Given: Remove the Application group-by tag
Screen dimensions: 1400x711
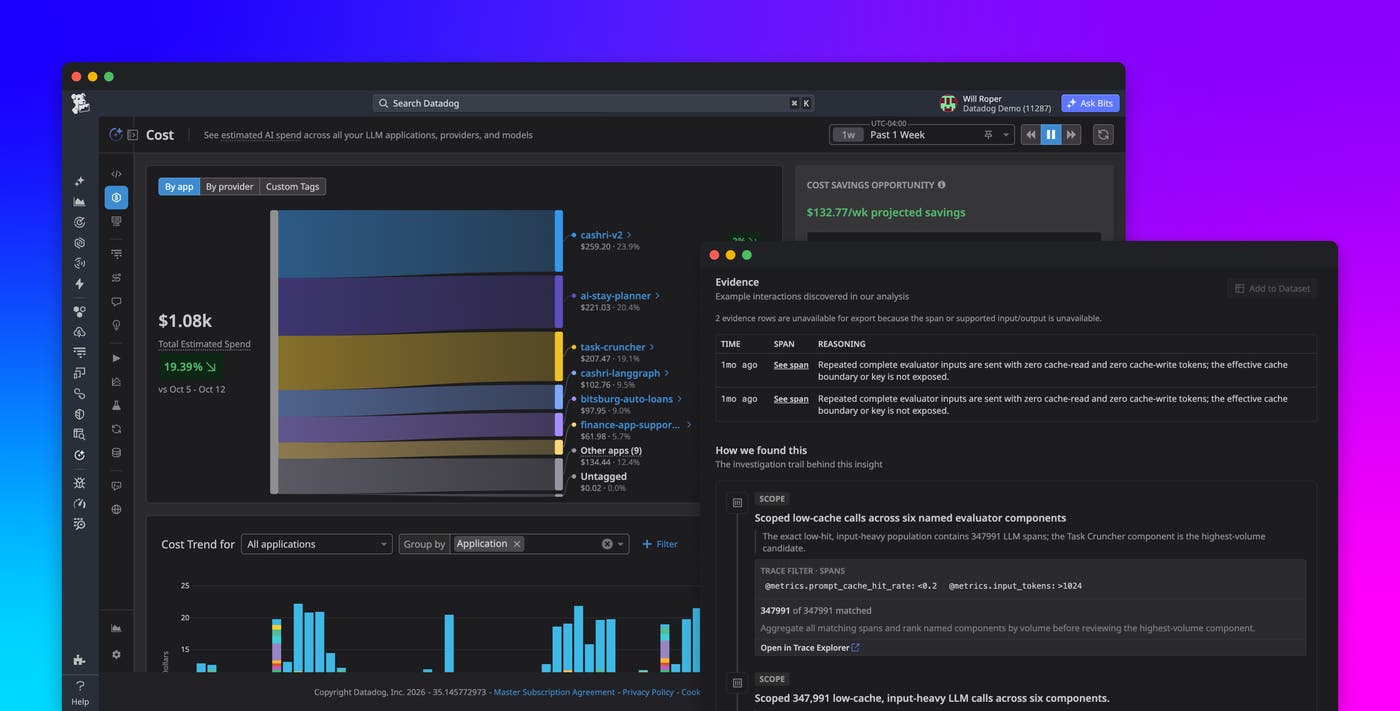Looking at the screenshot, I should coord(517,544).
